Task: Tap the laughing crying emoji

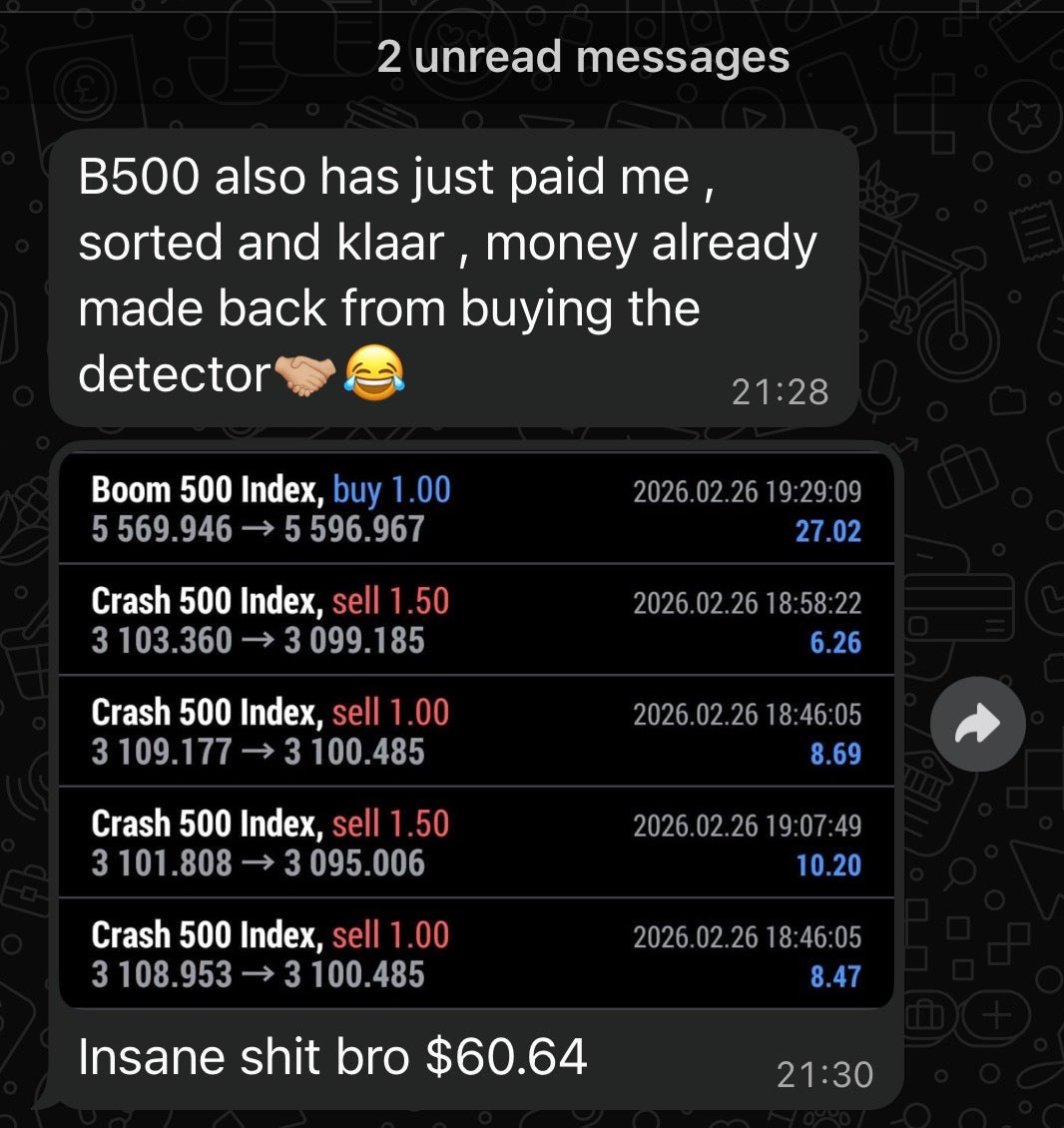Action: coord(374,372)
